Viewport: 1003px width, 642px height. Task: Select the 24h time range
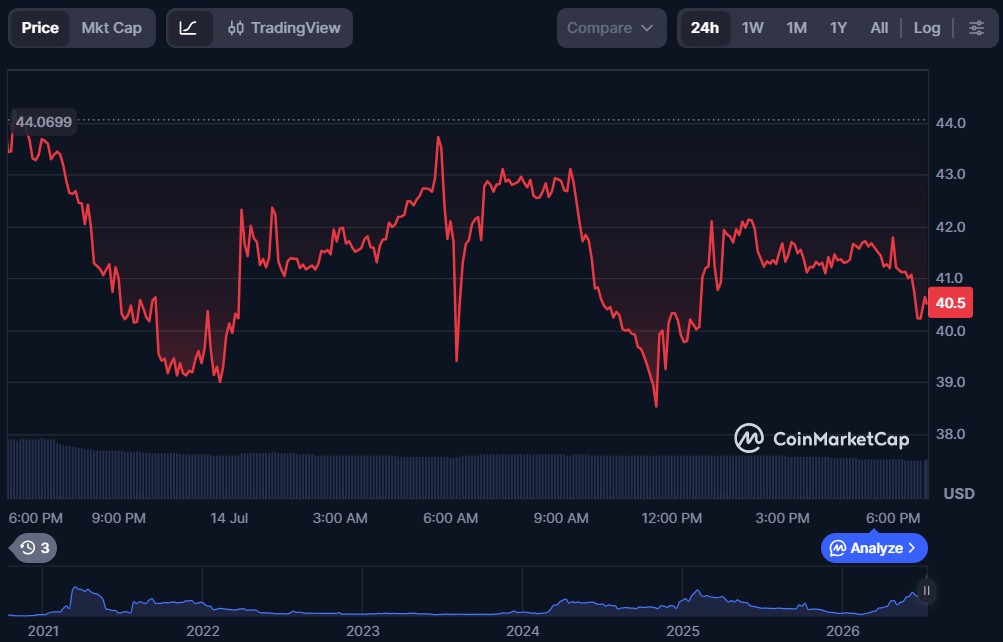tap(705, 28)
